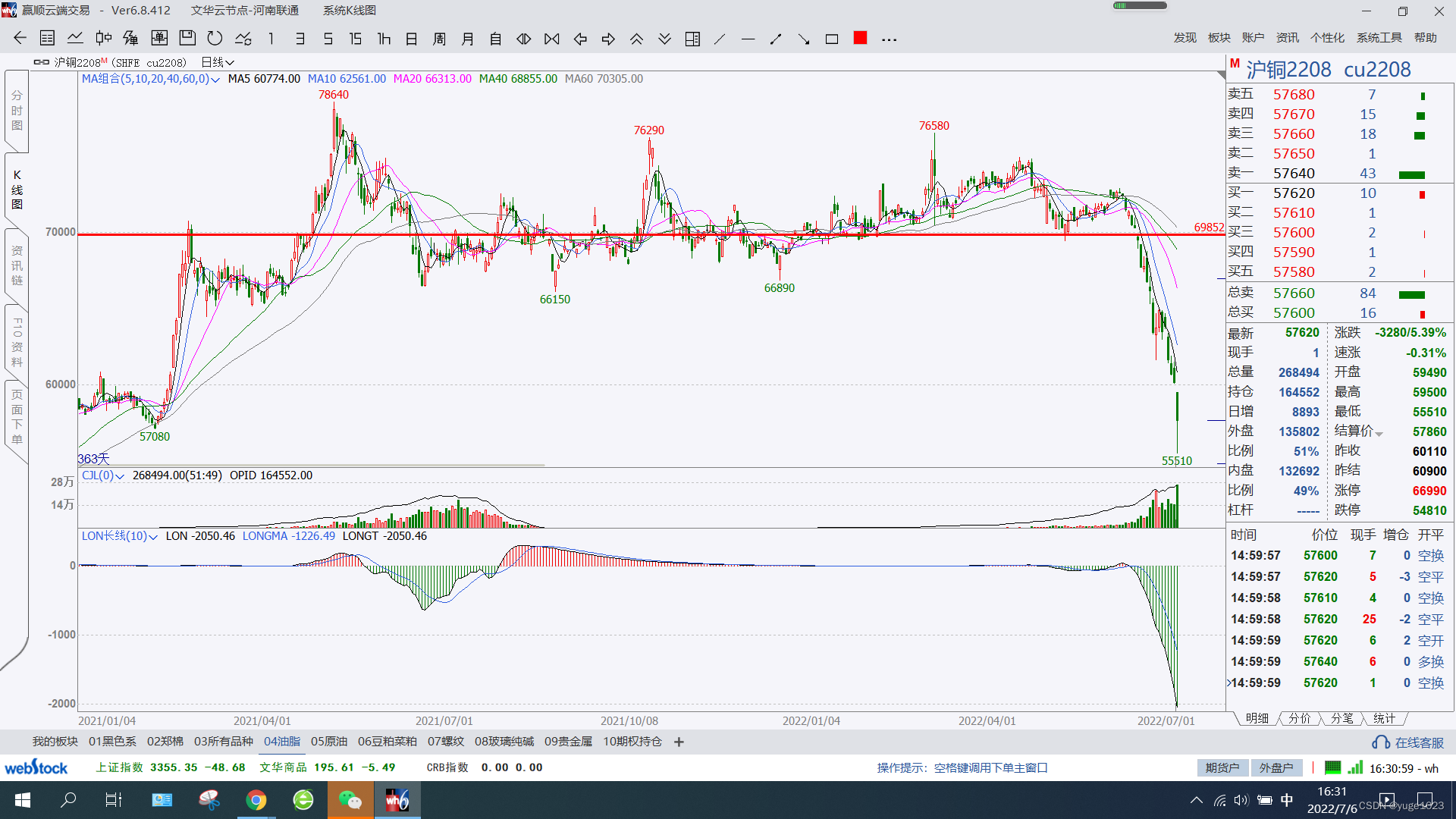Select the horizontal line drawing tool
Viewport: 1456px width, 819px height.
pyautogui.click(x=748, y=39)
